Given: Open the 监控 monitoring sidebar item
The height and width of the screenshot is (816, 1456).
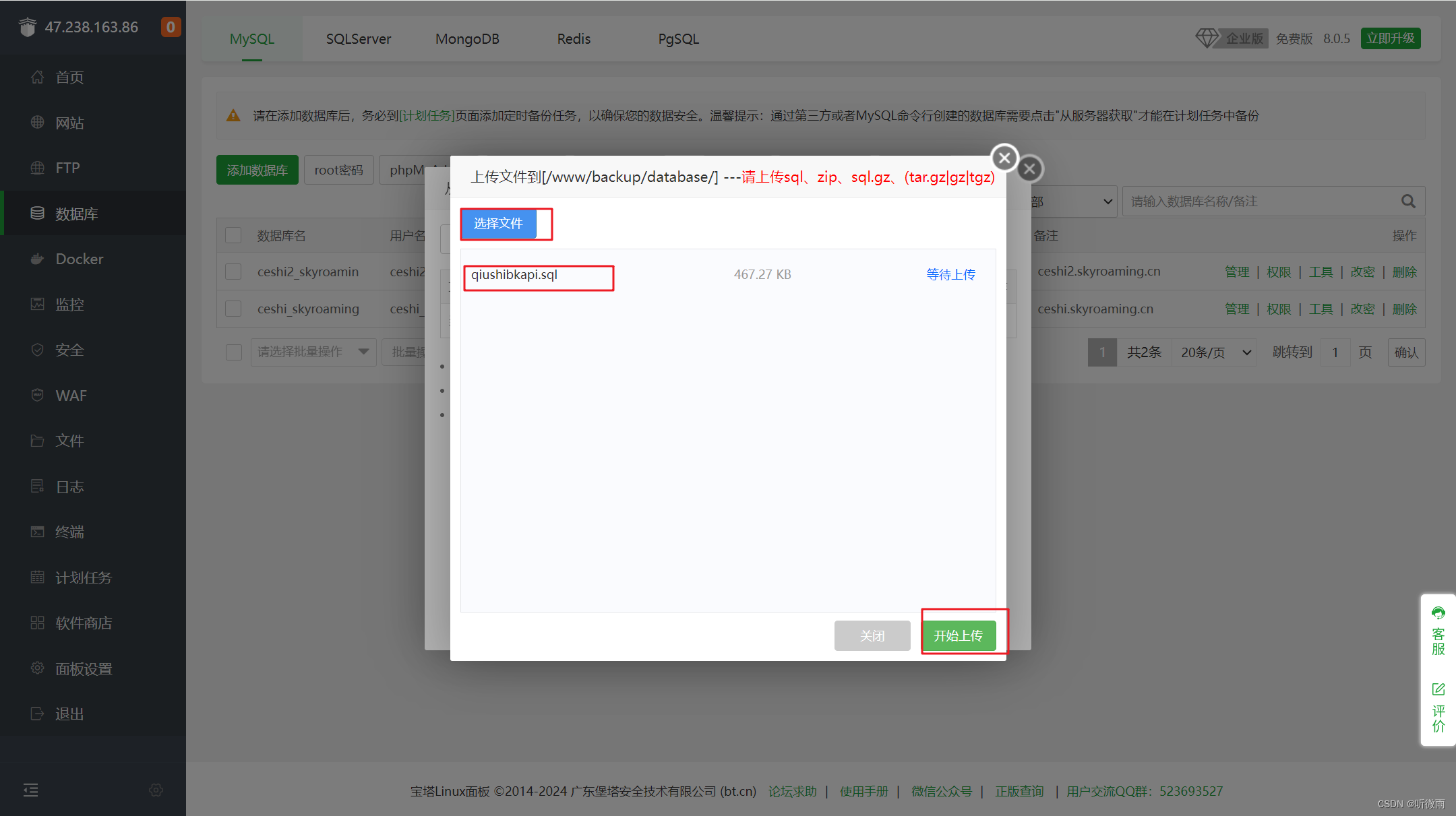Looking at the screenshot, I should click(93, 305).
